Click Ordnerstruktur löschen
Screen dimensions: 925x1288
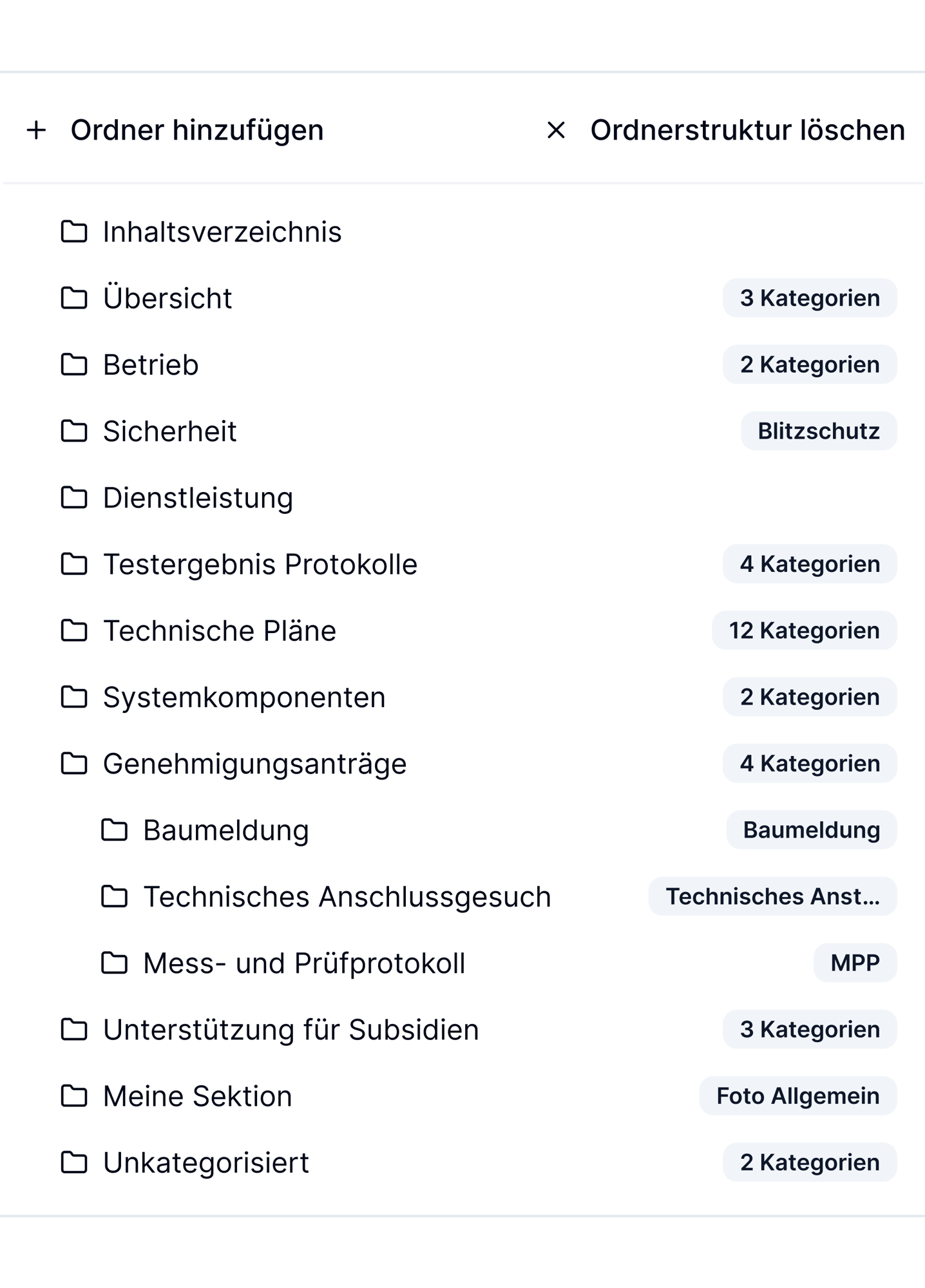(x=725, y=130)
